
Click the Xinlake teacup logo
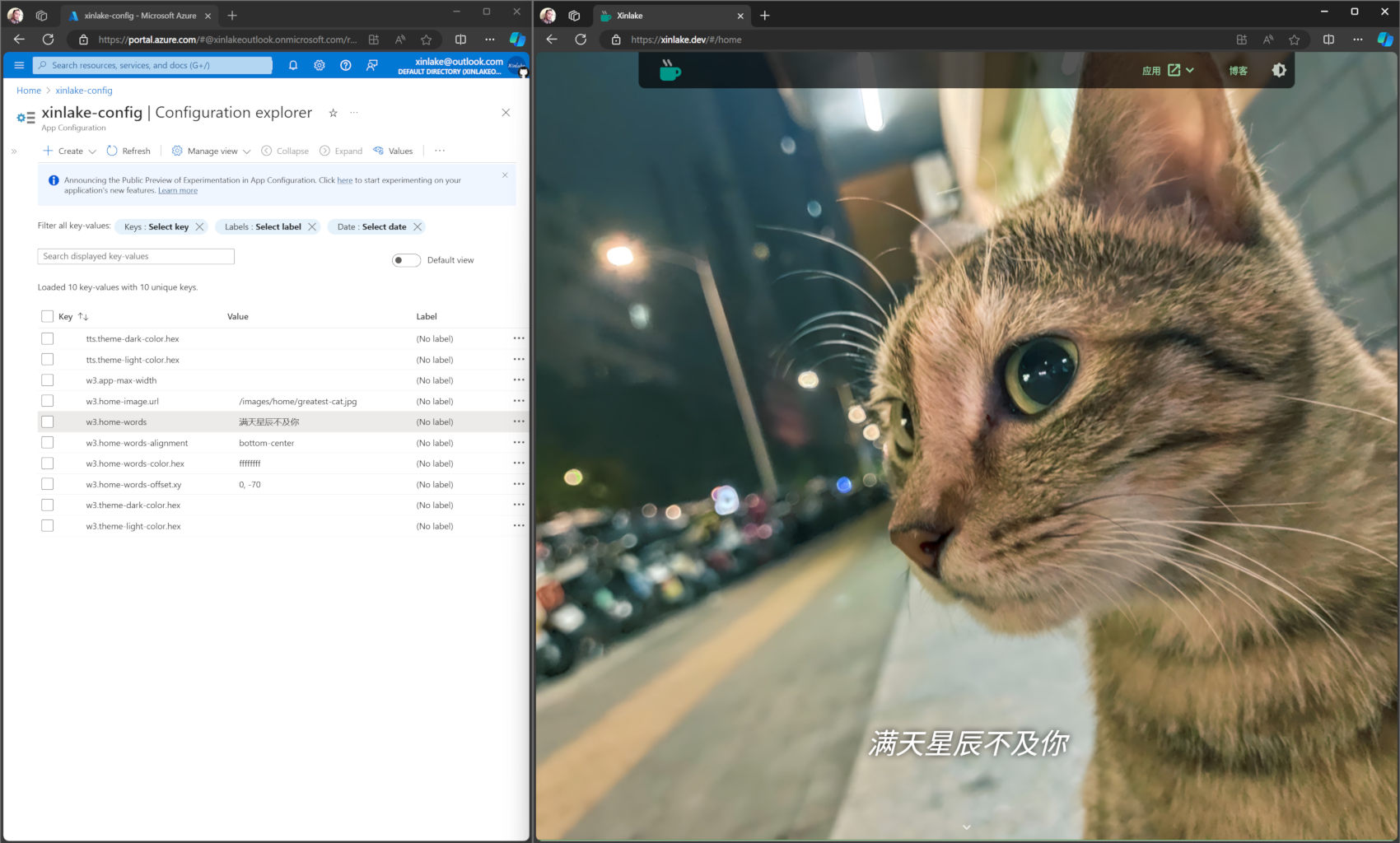[670, 70]
